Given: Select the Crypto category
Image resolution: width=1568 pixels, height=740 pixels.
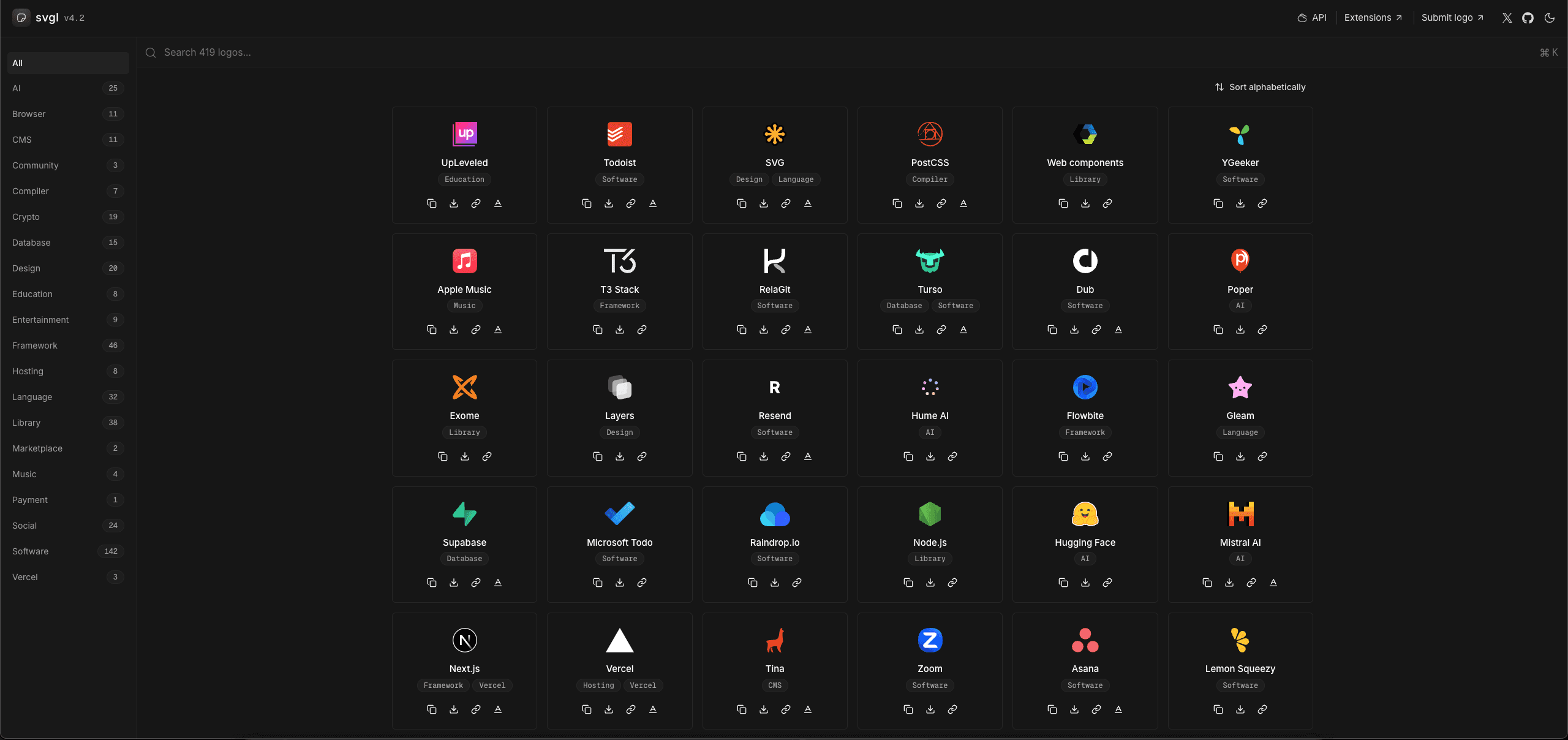Looking at the screenshot, I should click(x=68, y=217).
